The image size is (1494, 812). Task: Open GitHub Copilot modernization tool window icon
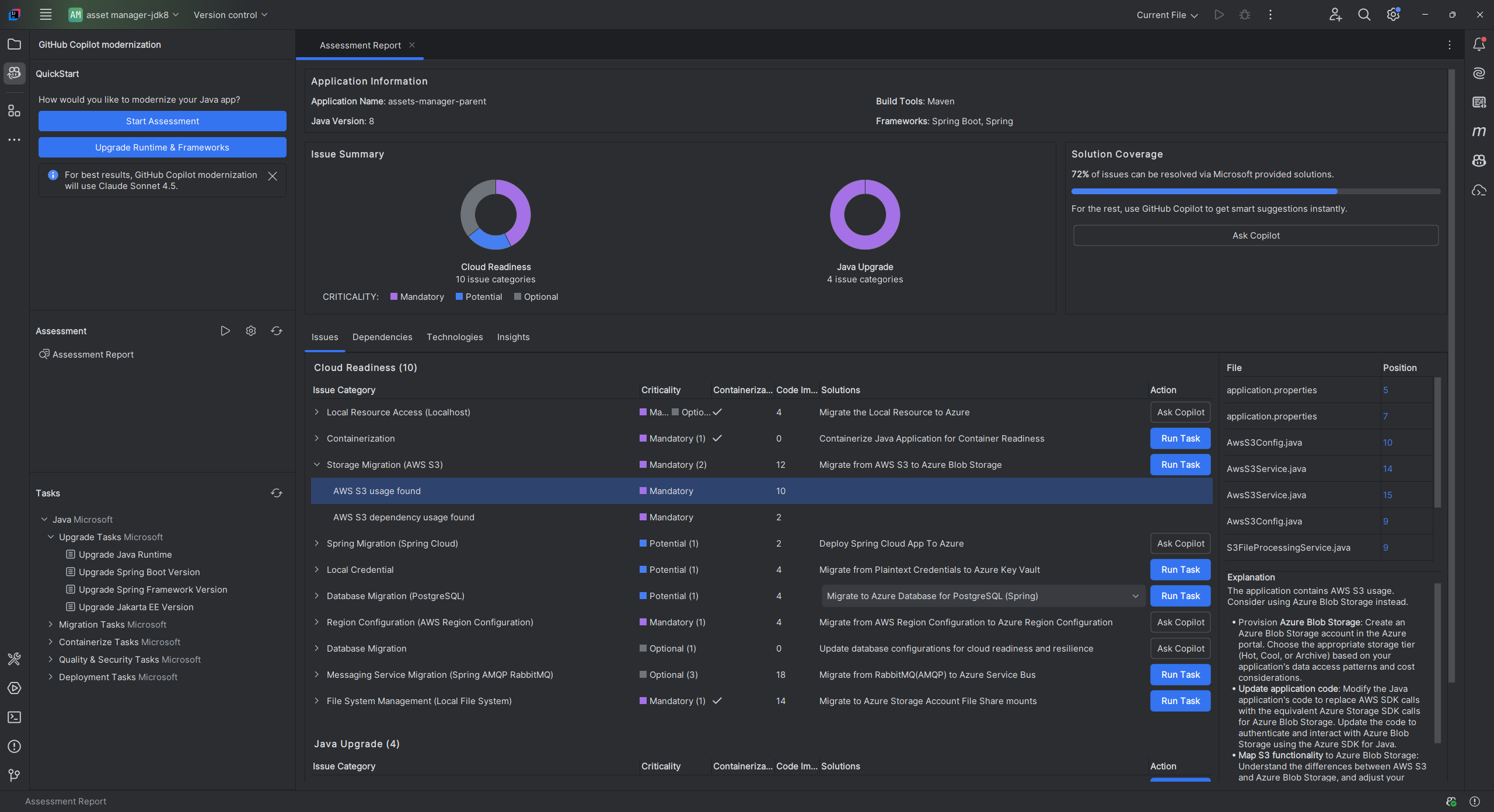15,73
